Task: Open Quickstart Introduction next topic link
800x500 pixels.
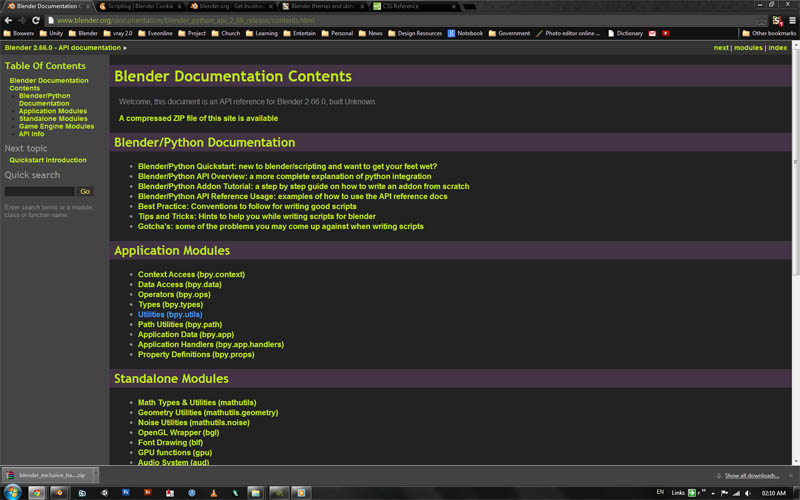Action: 48,160
